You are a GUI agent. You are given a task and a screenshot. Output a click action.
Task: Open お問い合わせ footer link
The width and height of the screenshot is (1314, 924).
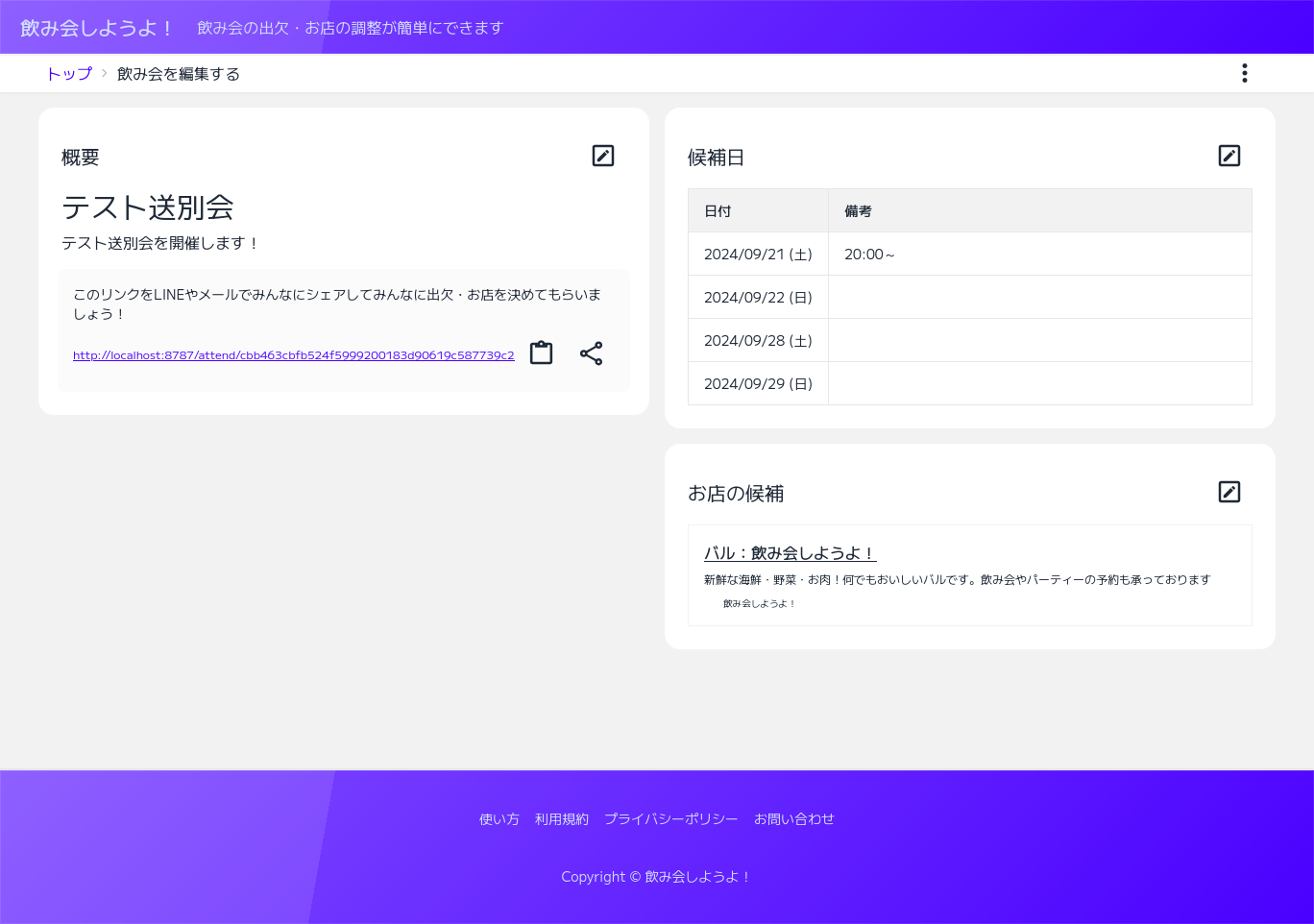coord(794,819)
